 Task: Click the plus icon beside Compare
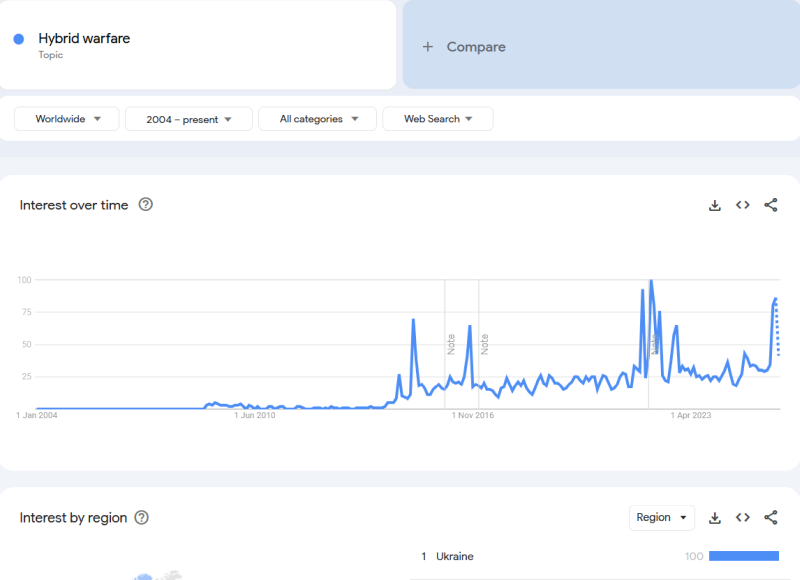pyautogui.click(x=428, y=47)
